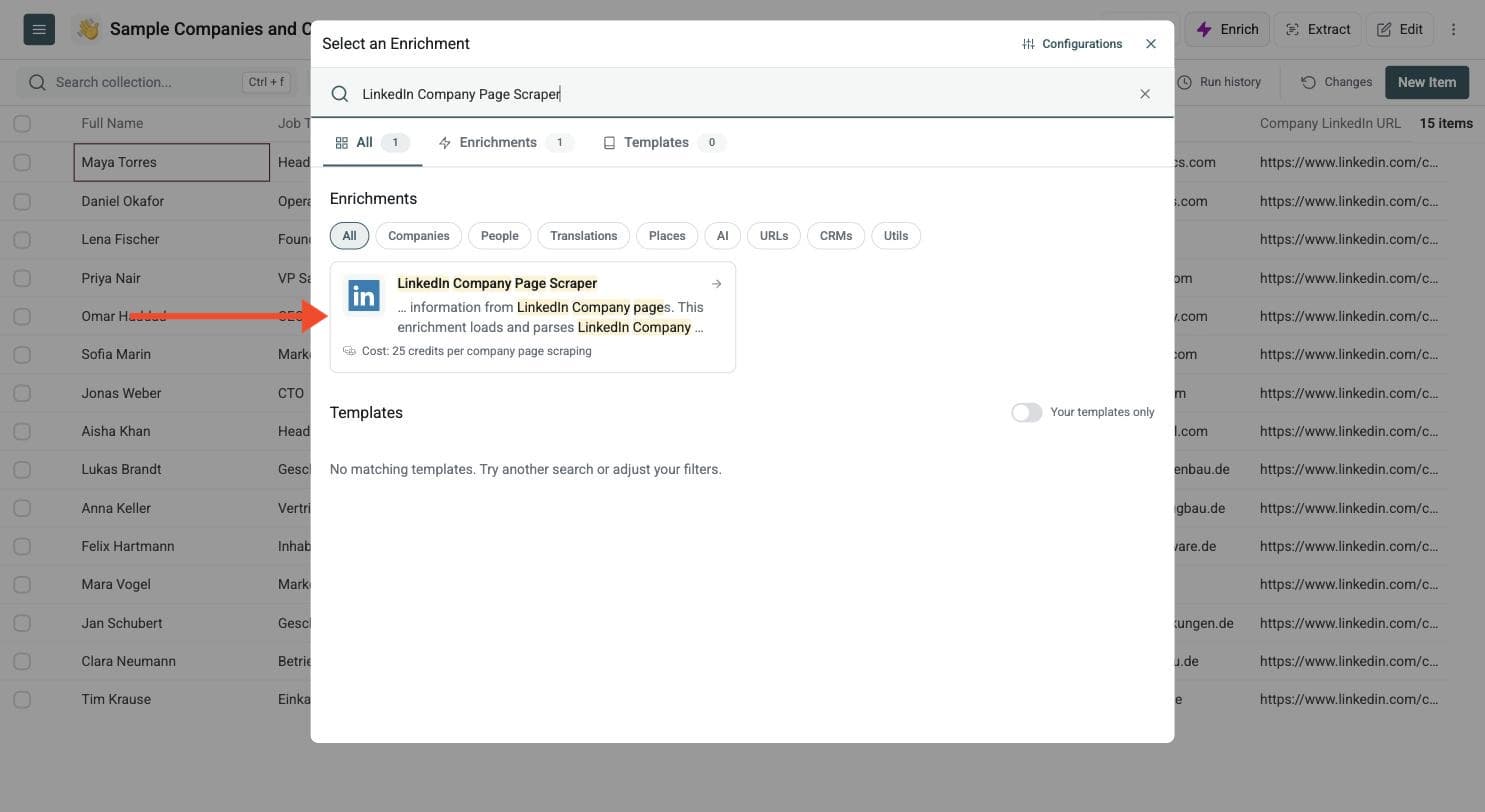This screenshot has width=1485, height=812.
Task: Select the Tim Krause row checkbox
Action: (x=22, y=699)
